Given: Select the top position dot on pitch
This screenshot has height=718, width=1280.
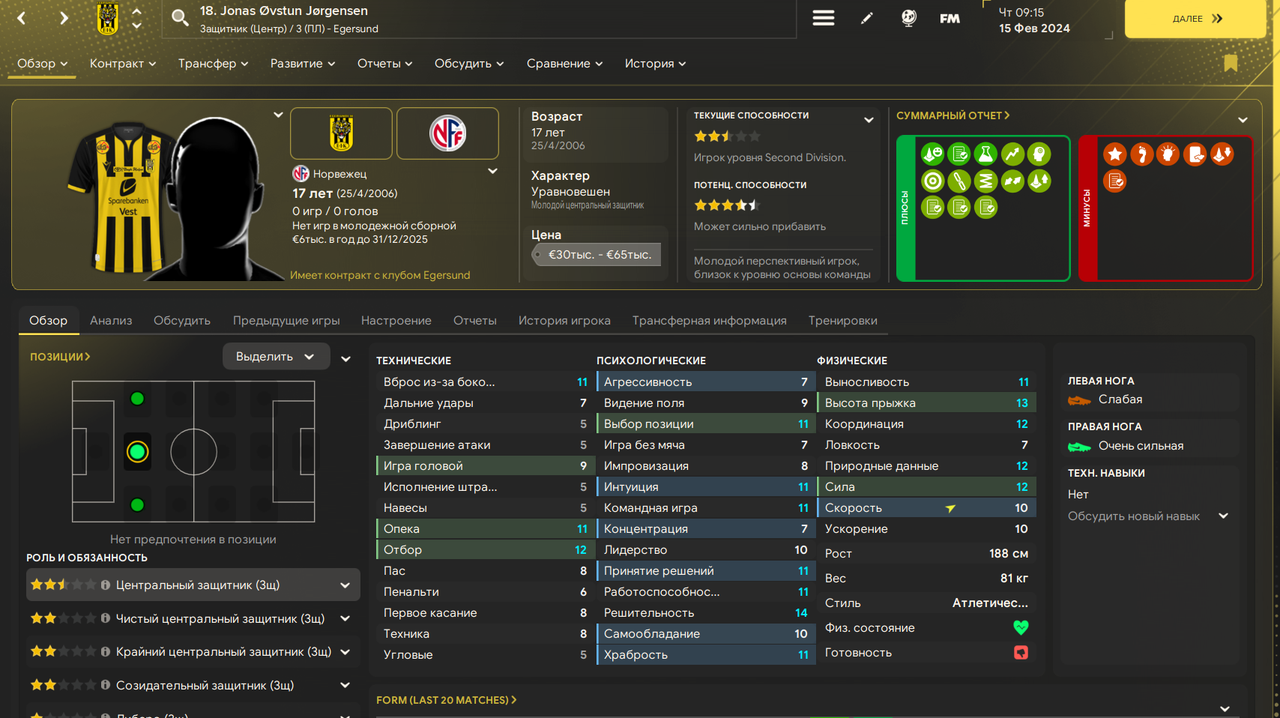Looking at the screenshot, I should pos(138,399).
